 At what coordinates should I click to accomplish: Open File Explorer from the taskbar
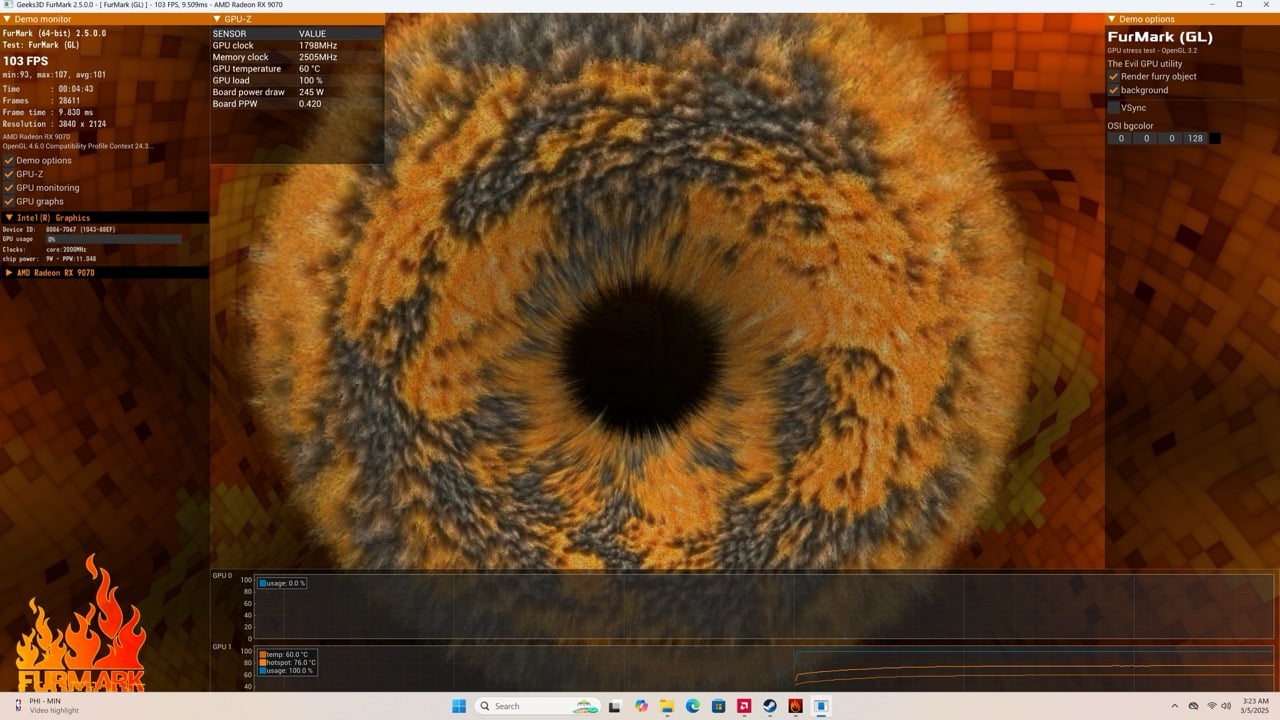click(x=667, y=706)
